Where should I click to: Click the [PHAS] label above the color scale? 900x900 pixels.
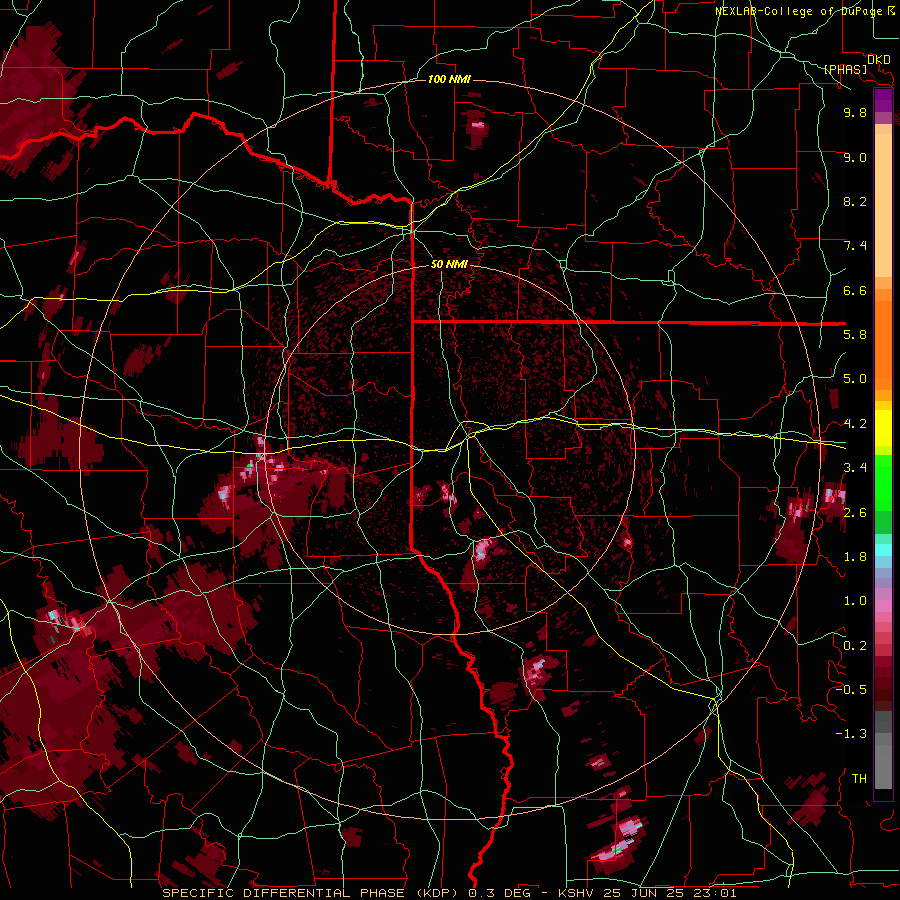[845, 70]
